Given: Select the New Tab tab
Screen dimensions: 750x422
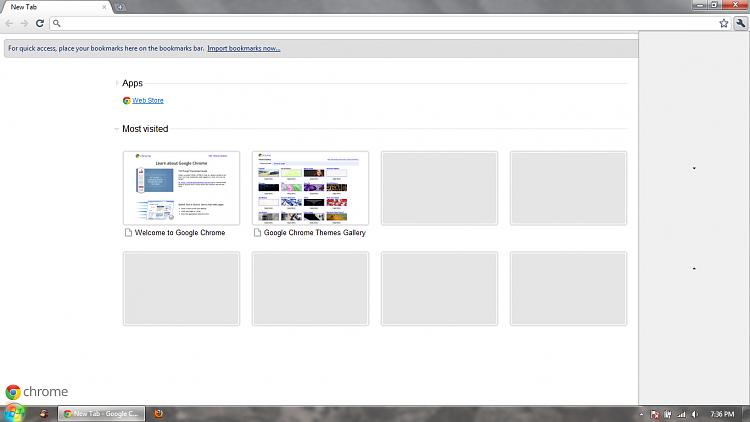Looking at the screenshot, I should click(x=55, y=7).
